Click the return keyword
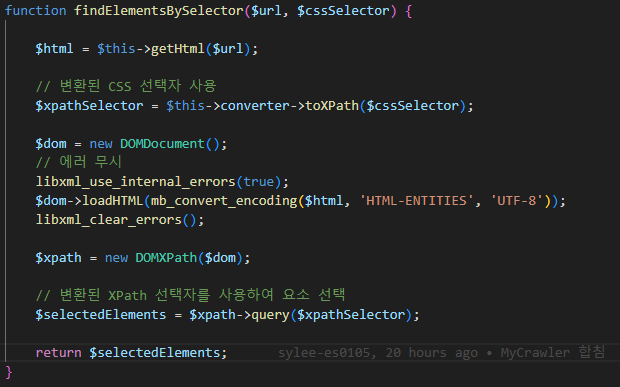This screenshot has height=387, width=620. (x=59, y=353)
